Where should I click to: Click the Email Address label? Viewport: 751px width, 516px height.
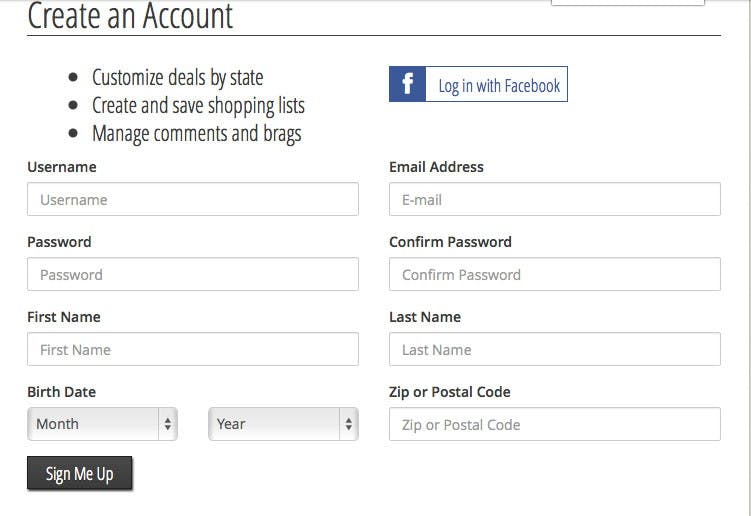pyautogui.click(x=436, y=167)
